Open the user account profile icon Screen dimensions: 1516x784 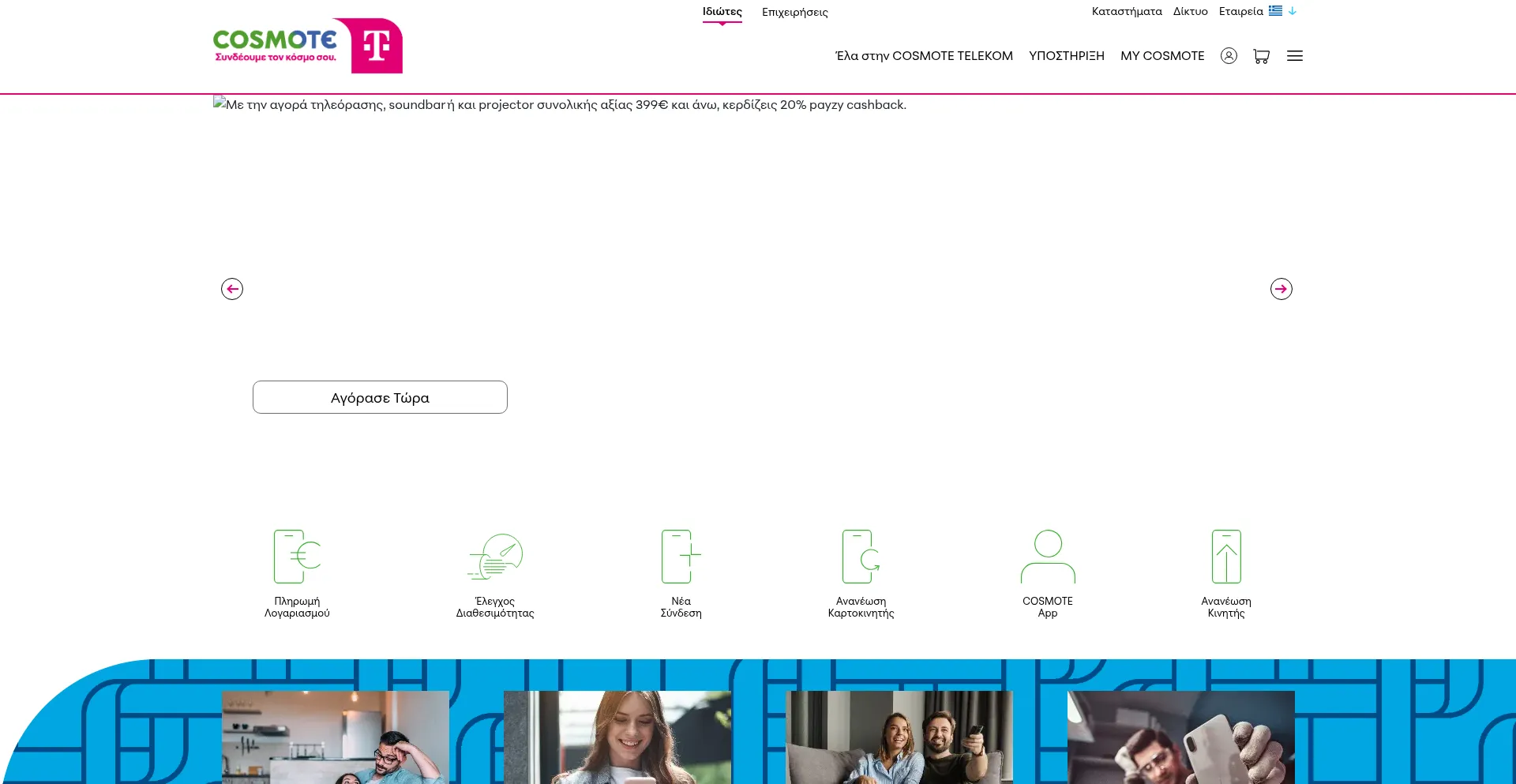pos(1229,56)
